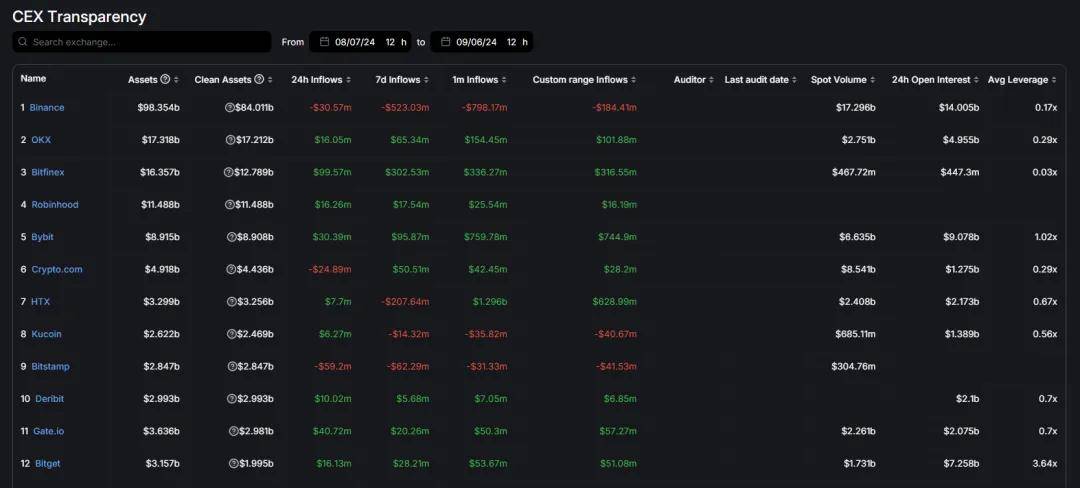Open the Bitget exchange link
Image resolution: width=1080 pixels, height=488 pixels.
[x=48, y=463]
